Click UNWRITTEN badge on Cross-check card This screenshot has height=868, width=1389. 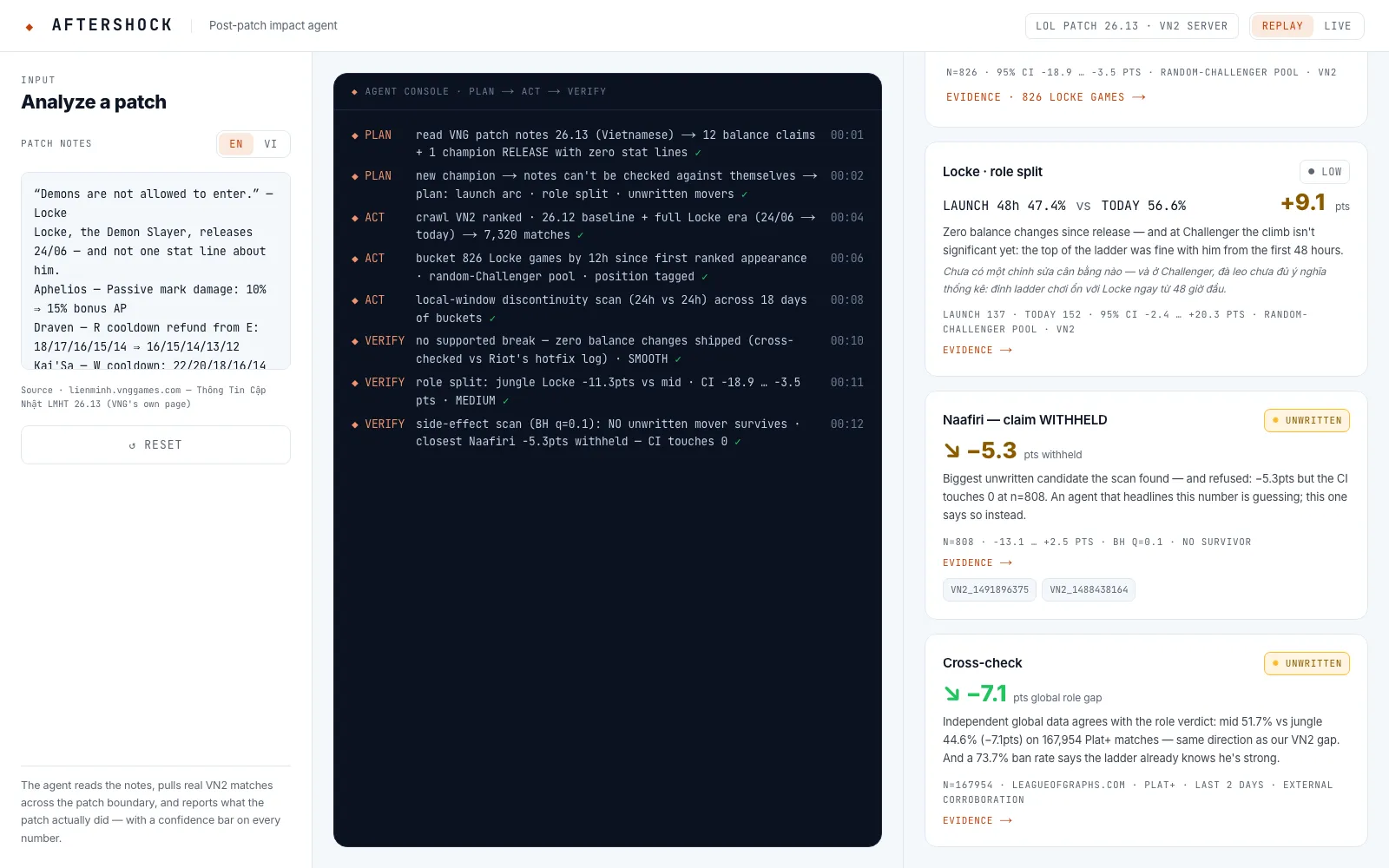coord(1307,663)
